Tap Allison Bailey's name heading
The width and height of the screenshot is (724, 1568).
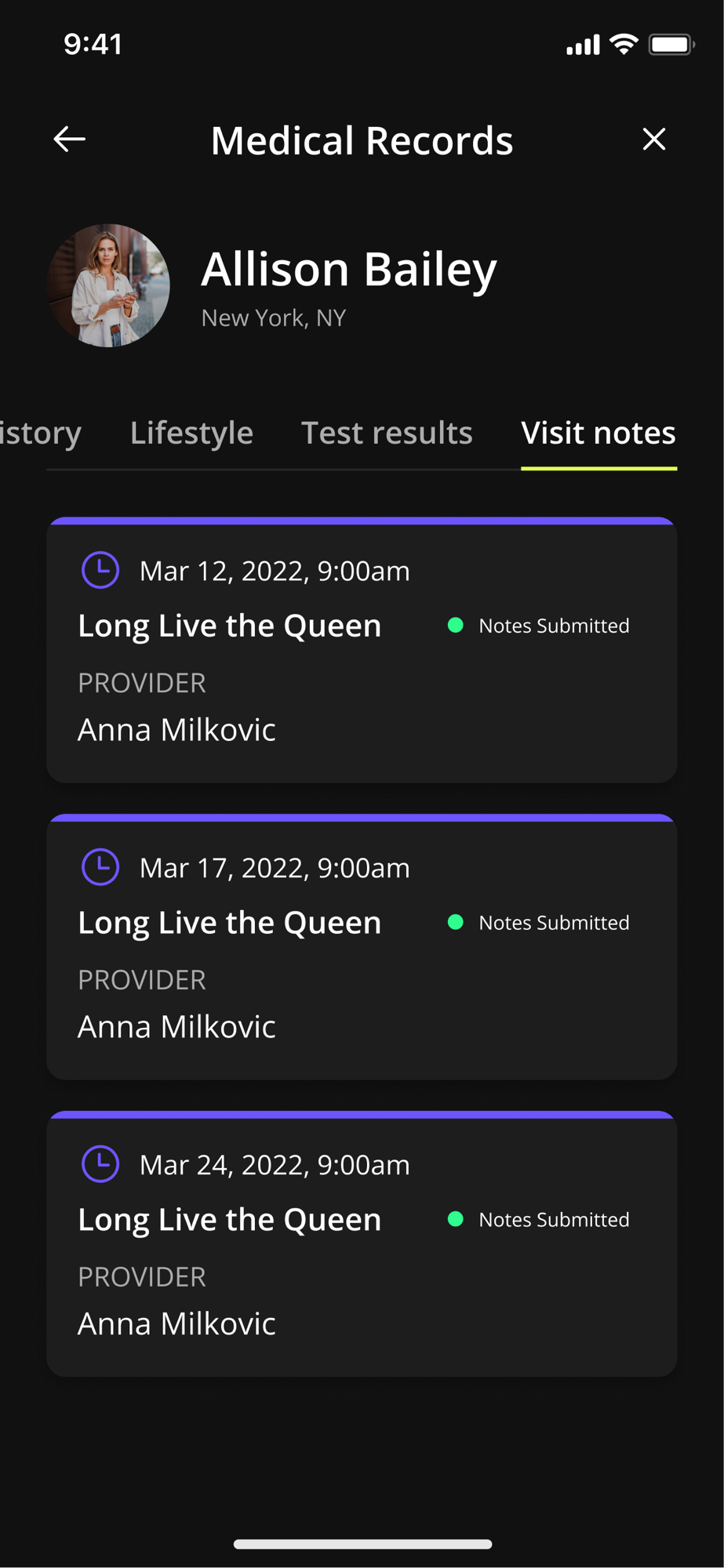coord(349,270)
